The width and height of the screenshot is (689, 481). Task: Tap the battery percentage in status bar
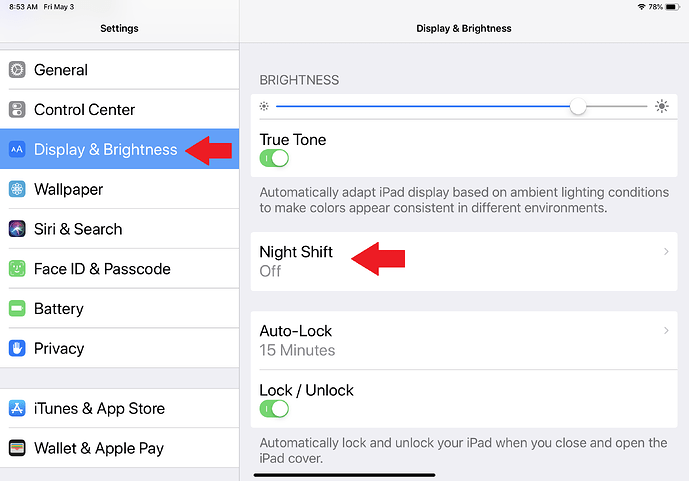[656, 7]
